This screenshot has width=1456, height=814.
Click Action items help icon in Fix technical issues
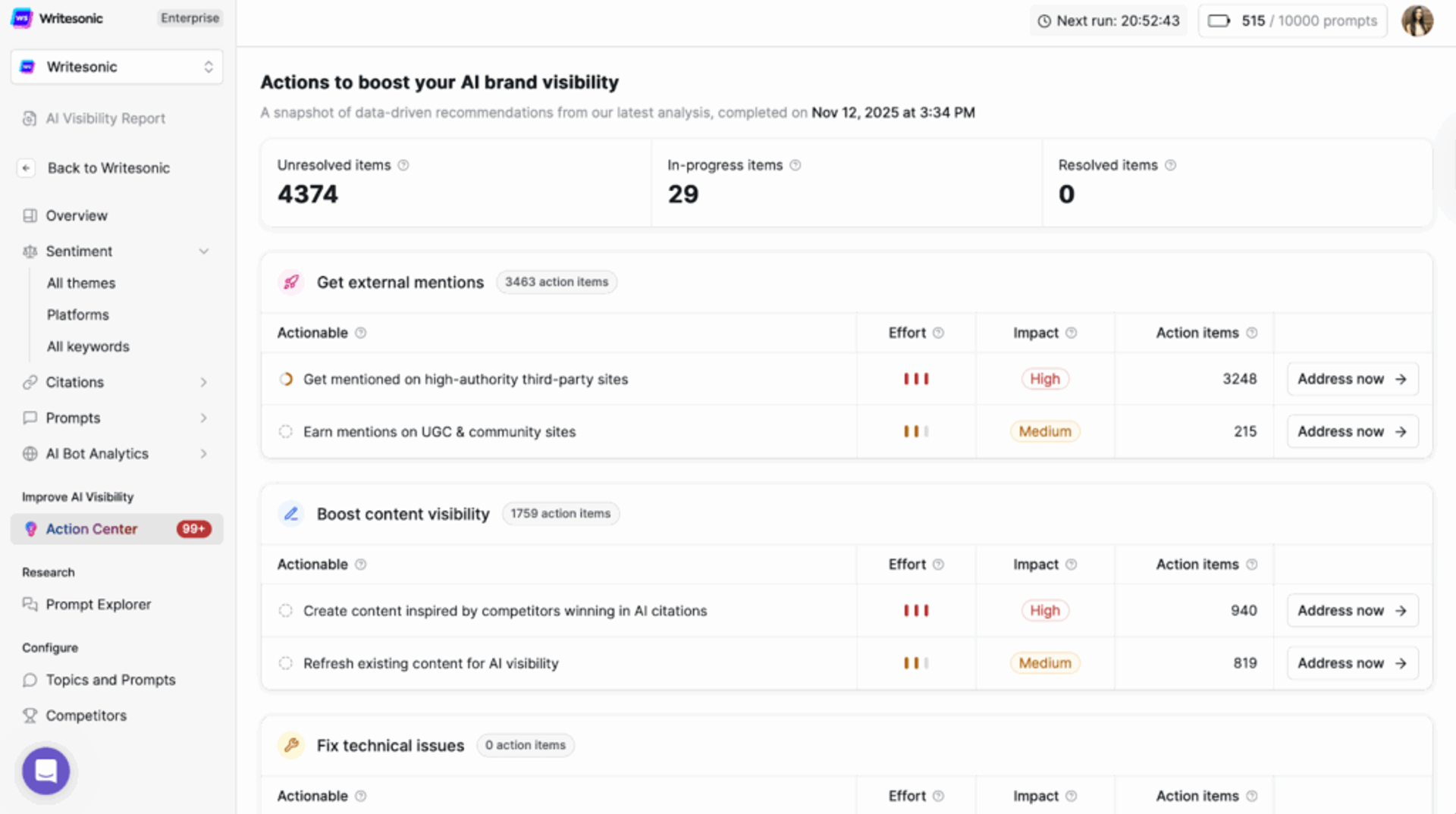point(1251,796)
